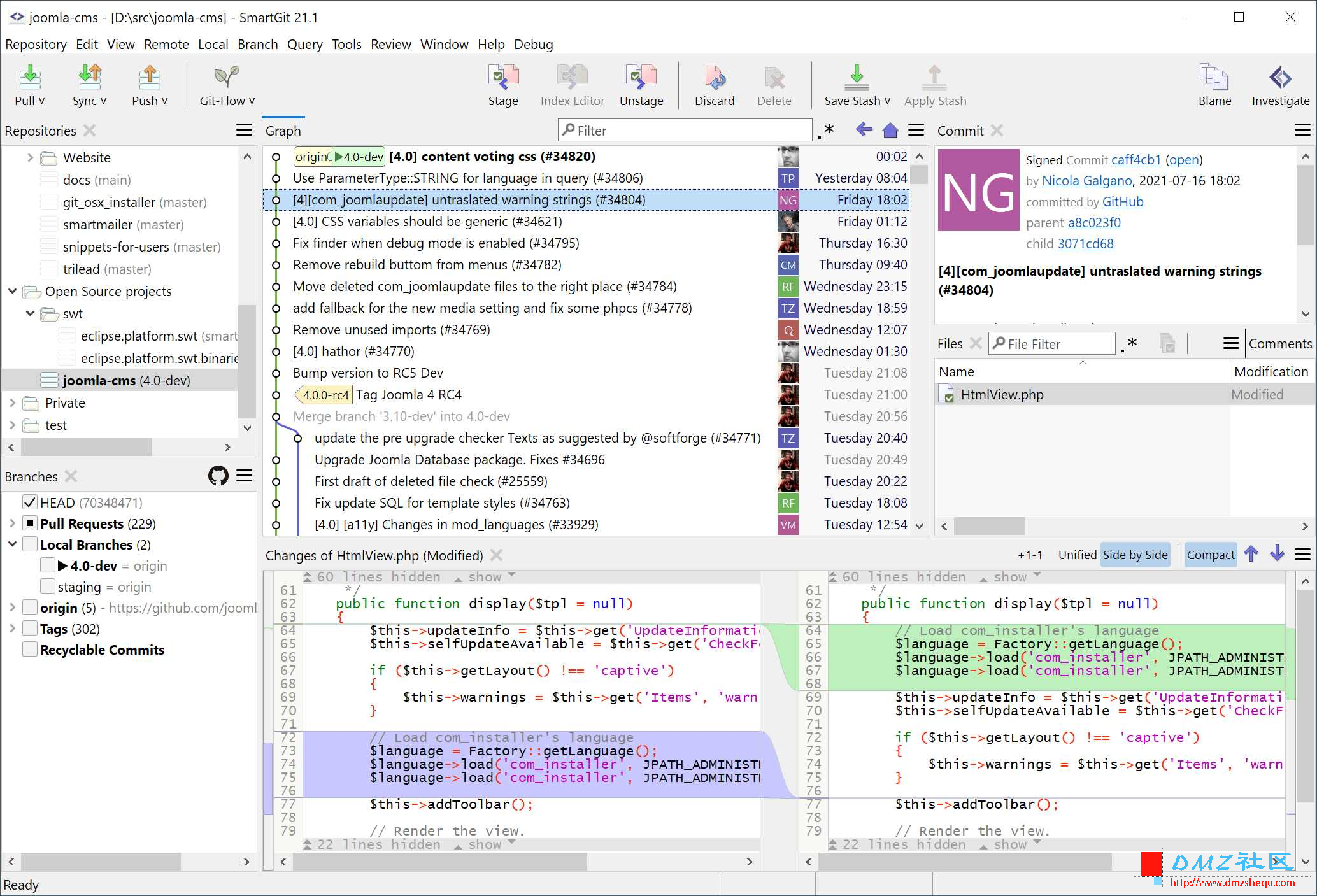
Task: Open the Repository menu
Action: 36,45
